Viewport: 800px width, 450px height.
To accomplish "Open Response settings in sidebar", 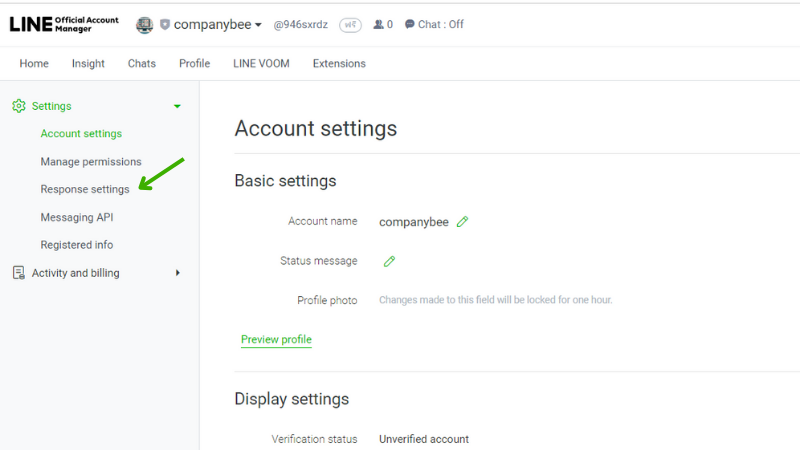I will (x=85, y=189).
